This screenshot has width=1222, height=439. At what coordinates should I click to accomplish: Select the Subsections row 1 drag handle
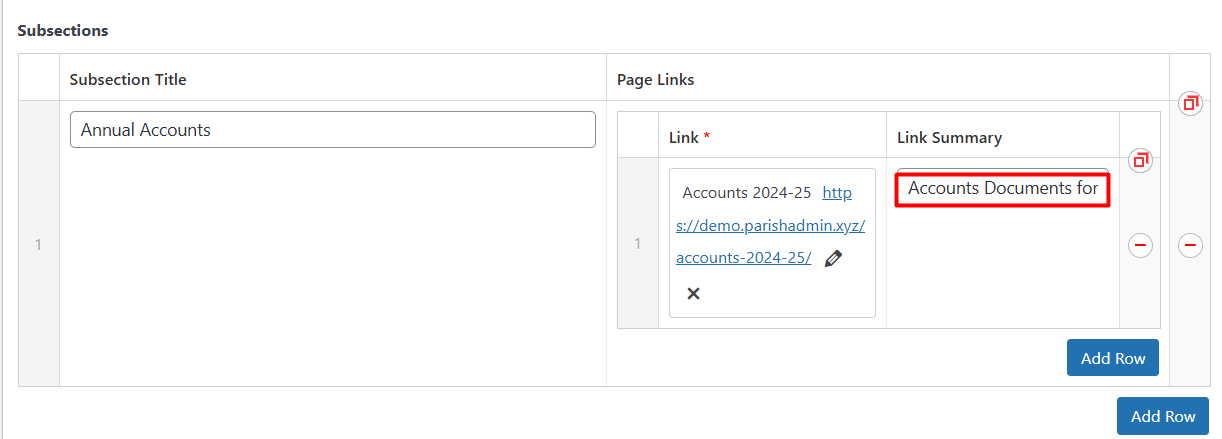(39, 244)
